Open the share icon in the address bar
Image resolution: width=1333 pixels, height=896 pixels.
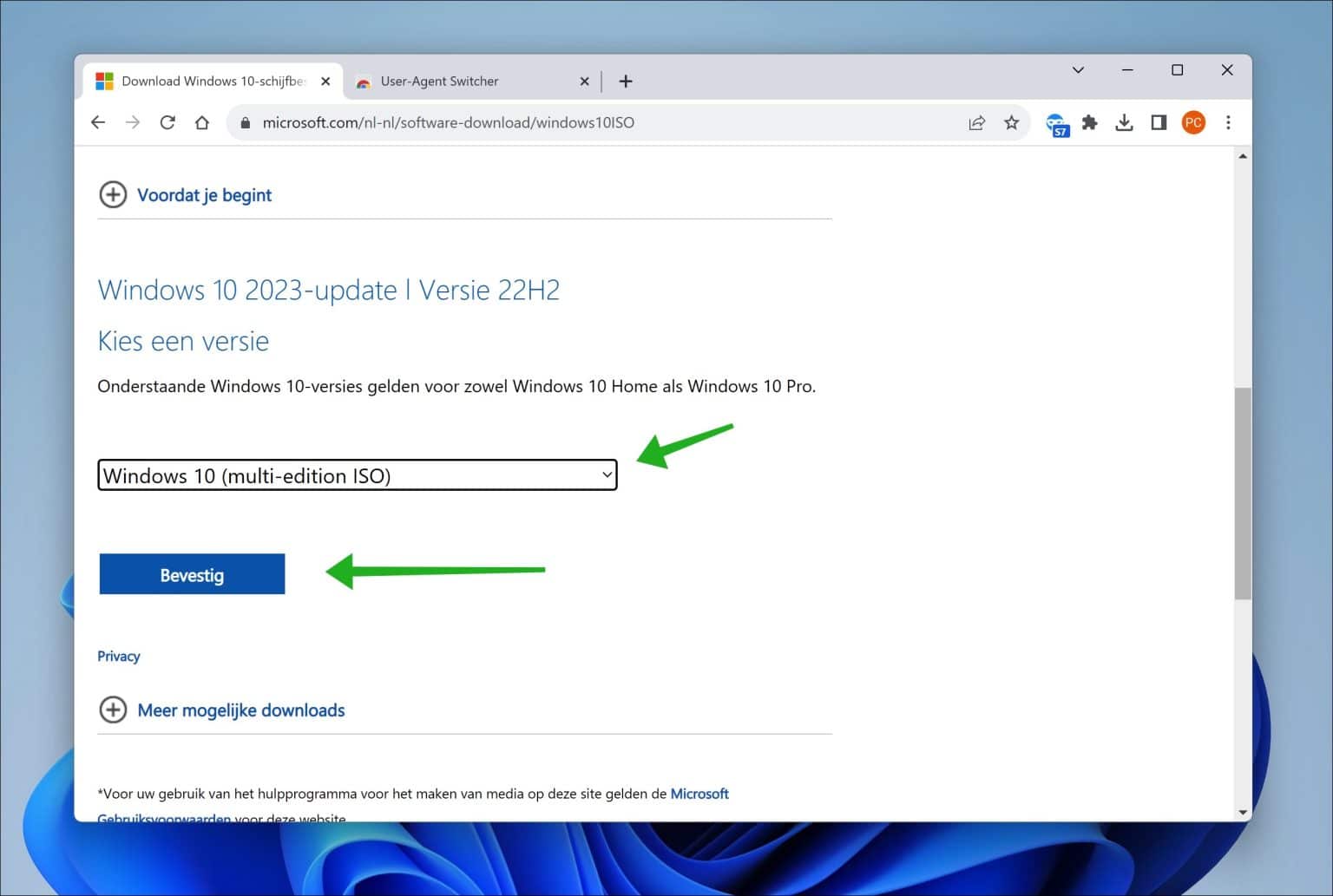coord(977,122)
